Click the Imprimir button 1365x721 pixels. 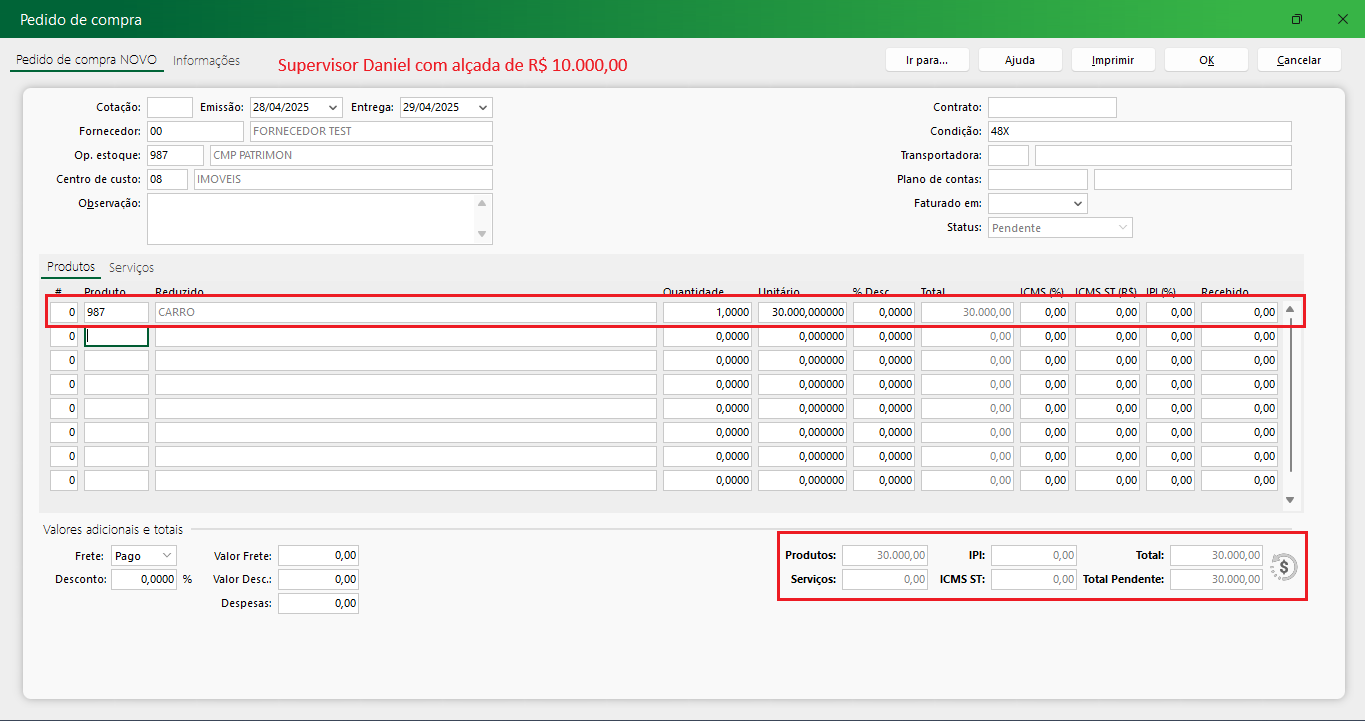[x=1112, y=60]
